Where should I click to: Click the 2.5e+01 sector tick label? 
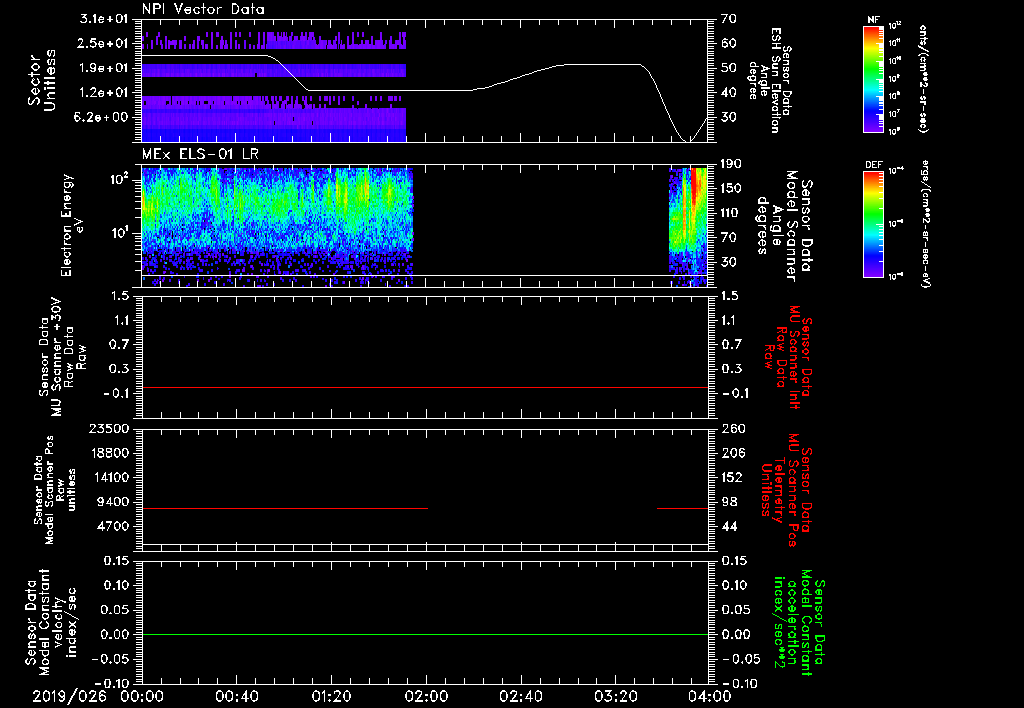pos(104,43)
